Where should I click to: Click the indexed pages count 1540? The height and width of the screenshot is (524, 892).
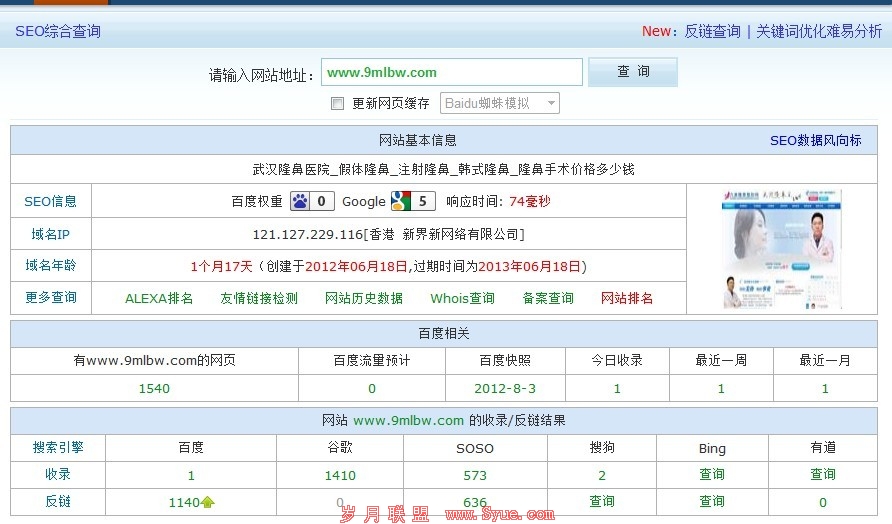154,389
